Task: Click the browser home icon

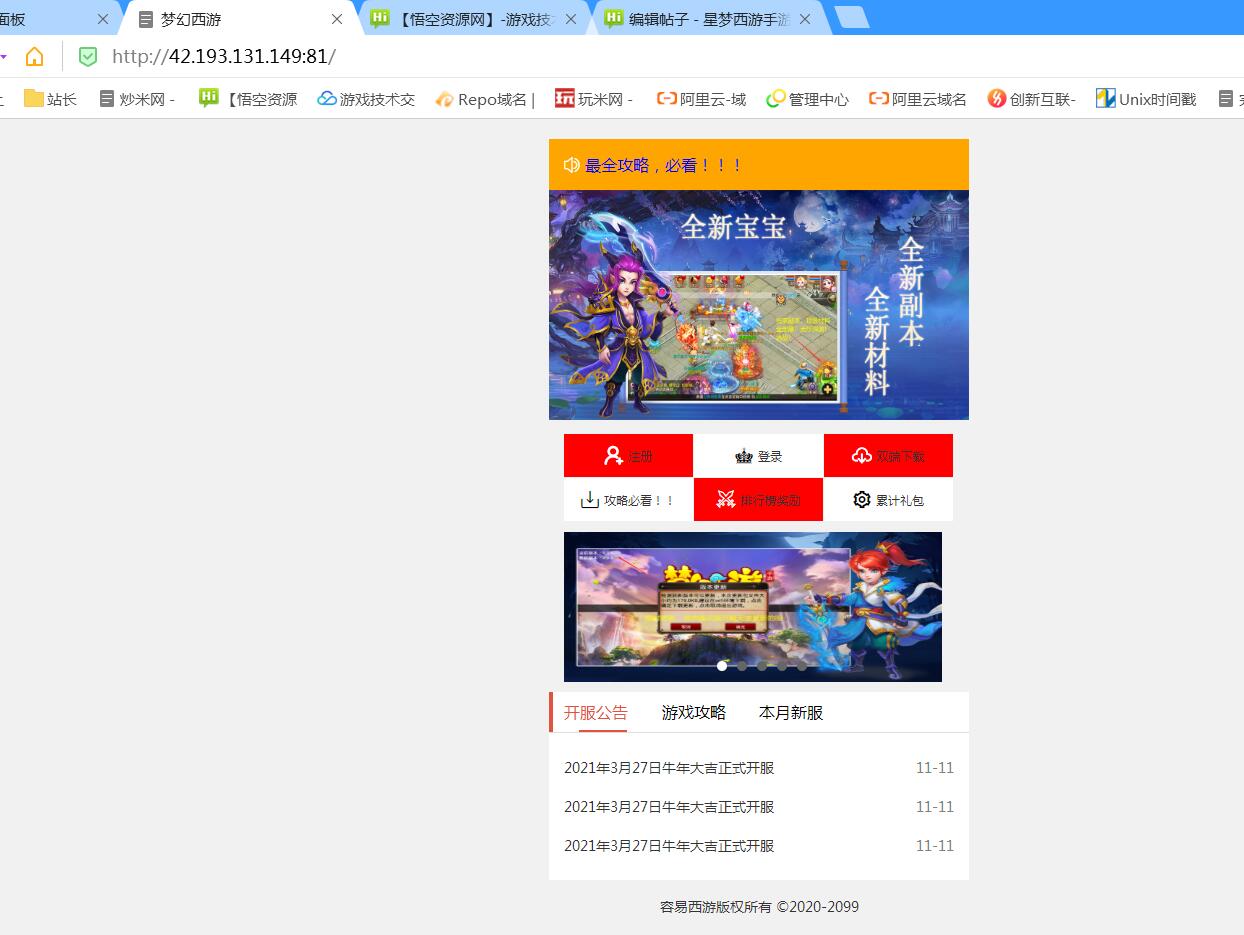Action: point(35,57)
